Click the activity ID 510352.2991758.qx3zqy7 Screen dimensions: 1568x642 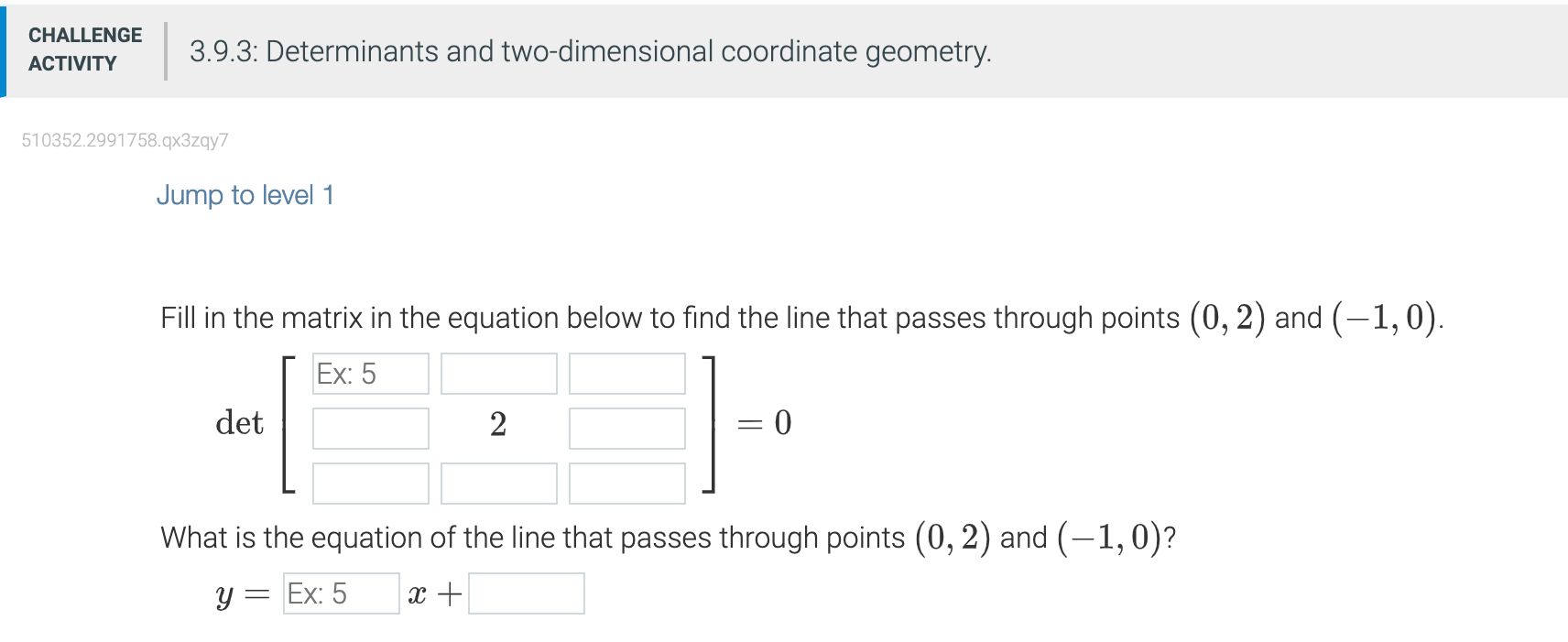pyautogui.click(x=125, y=140)
